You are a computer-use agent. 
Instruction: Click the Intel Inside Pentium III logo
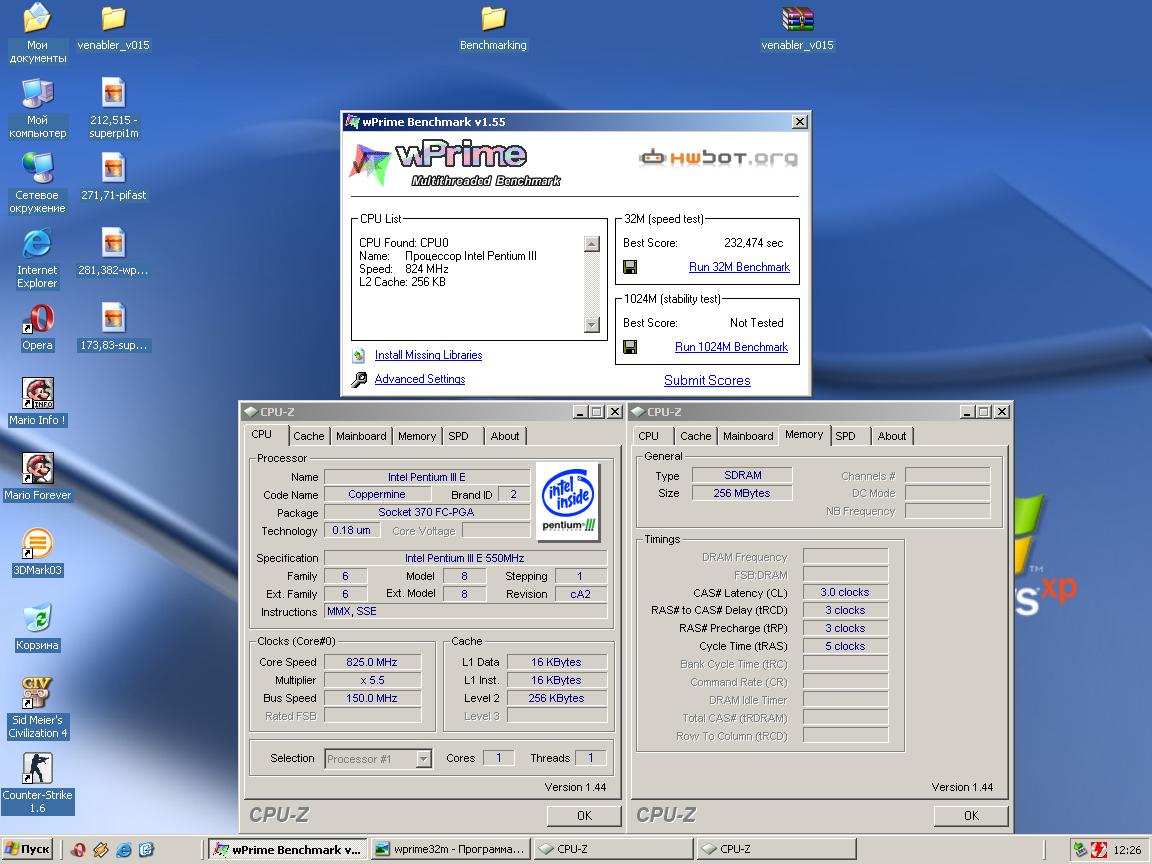click(x=569, y=501)
